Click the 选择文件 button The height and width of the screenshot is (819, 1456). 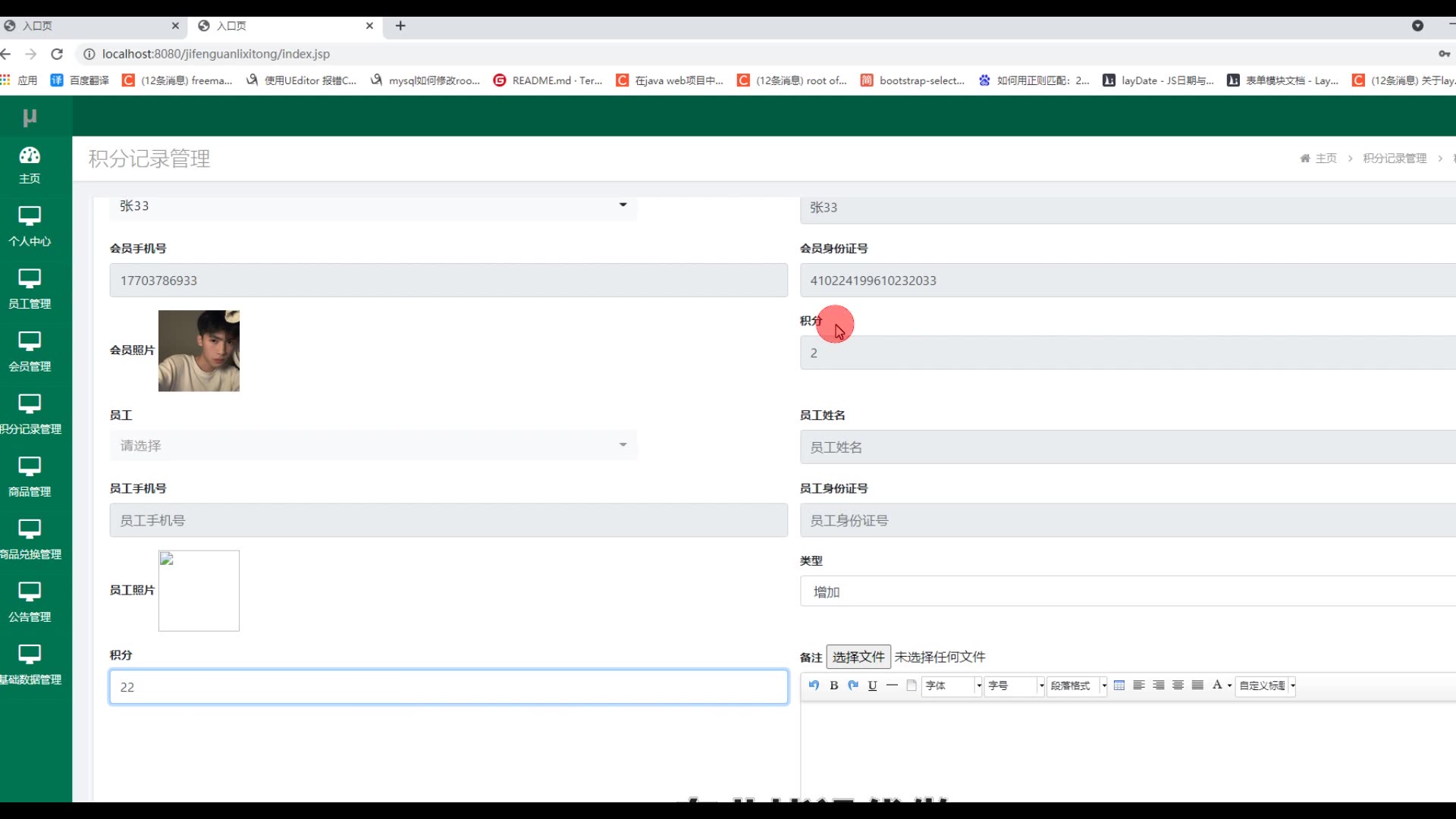pyautogui.click(x=858, y=657)
